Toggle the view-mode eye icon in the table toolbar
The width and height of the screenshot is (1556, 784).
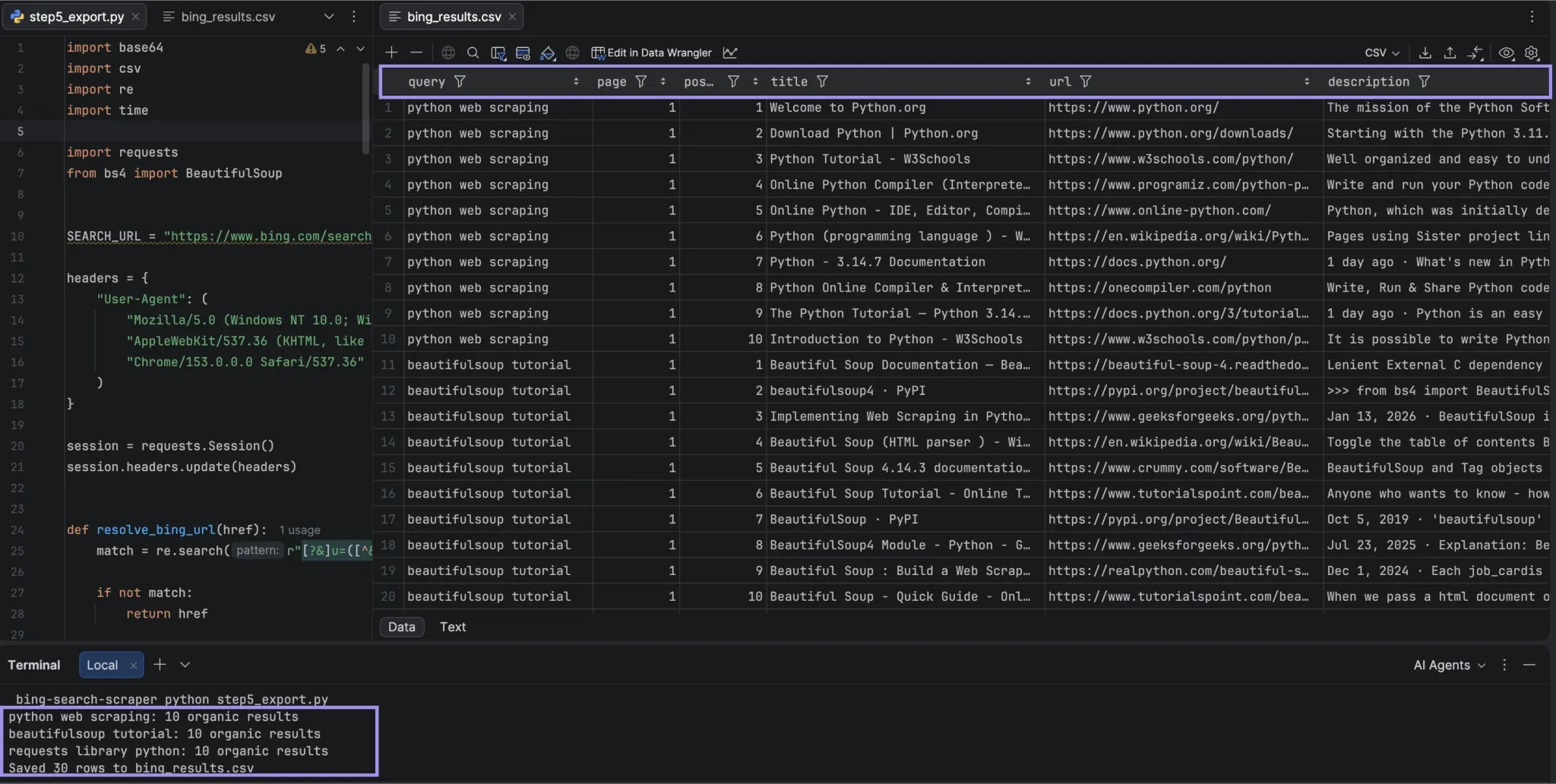pos(1507,52)
